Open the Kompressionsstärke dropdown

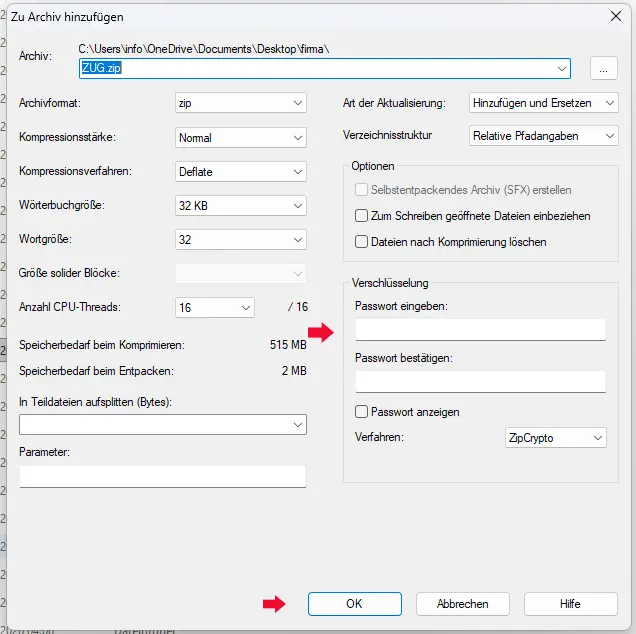coord(241,138)
